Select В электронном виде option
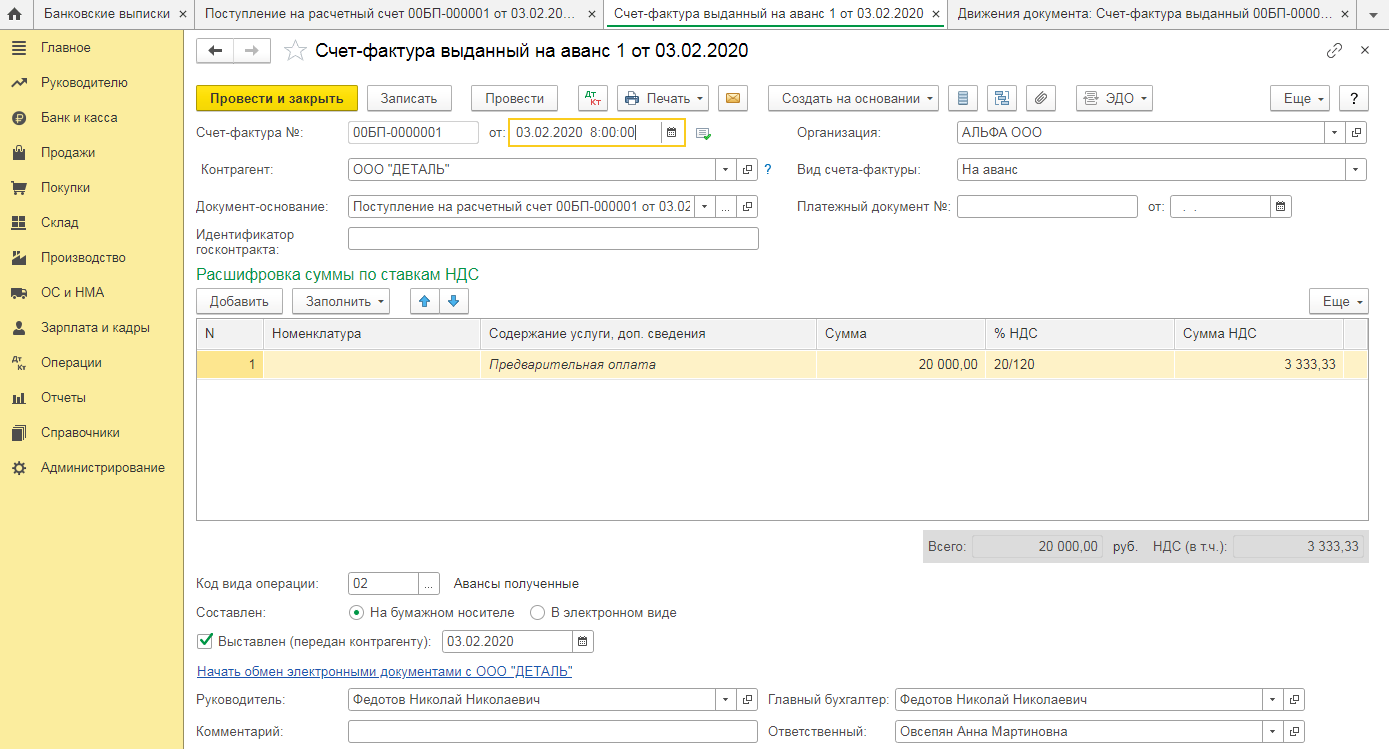This screenshot has height=749, width=1389. [537, 612]
